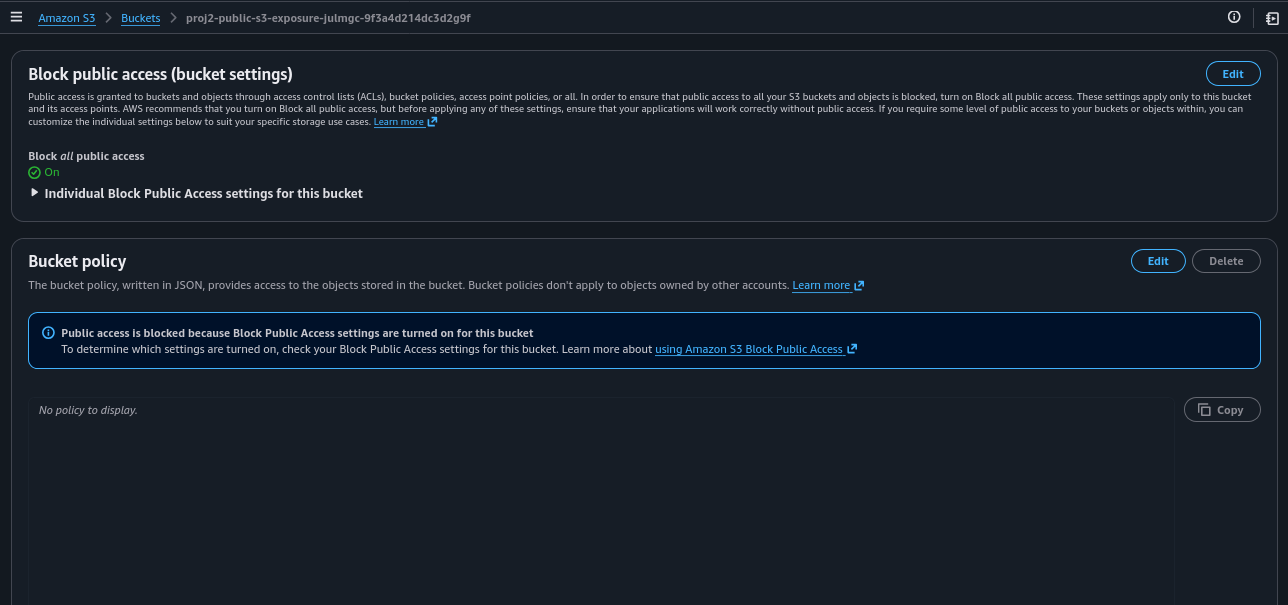1288x605 pixels.
Task: Click the Delete bucket policy button
Action: [x=1226, y=261]
